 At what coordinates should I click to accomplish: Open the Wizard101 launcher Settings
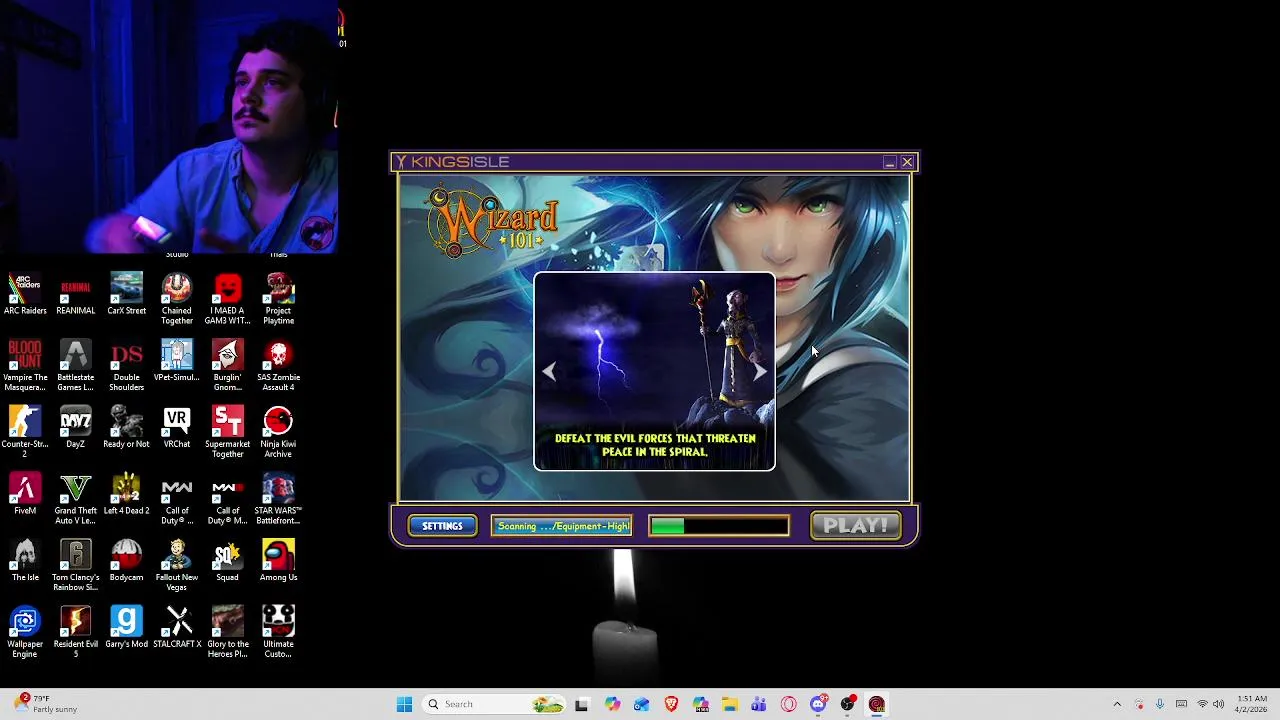(442, 526)
